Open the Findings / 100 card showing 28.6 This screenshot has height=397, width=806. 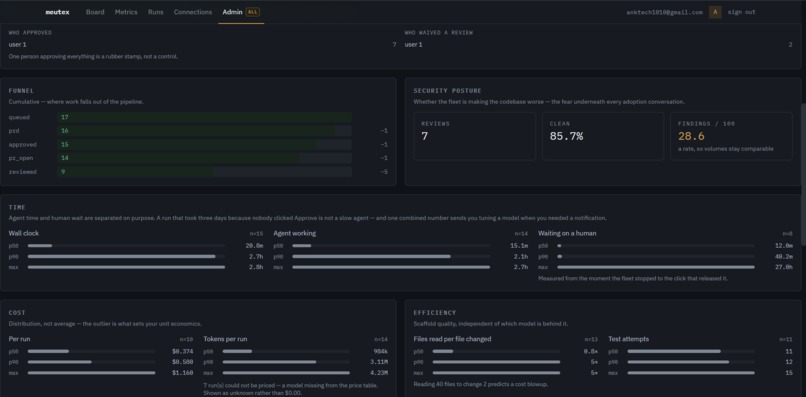click(x=731, y=136)
